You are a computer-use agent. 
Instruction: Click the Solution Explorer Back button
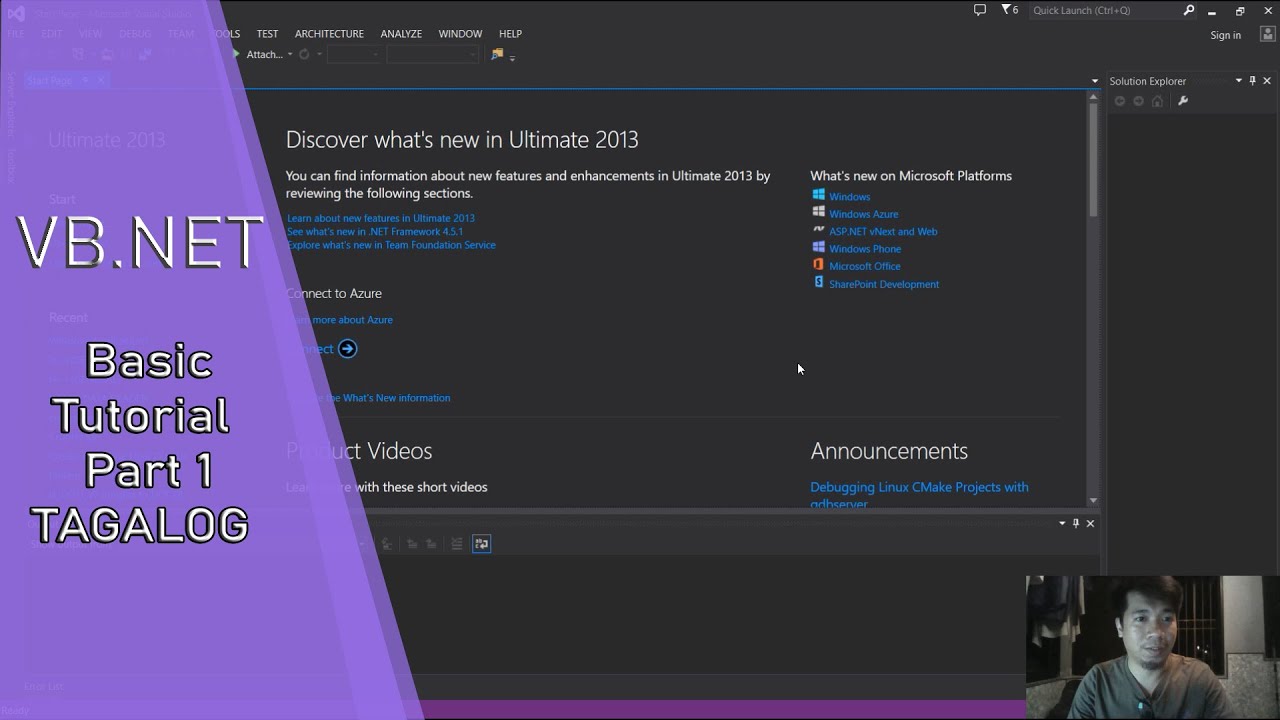point(1120,101)
